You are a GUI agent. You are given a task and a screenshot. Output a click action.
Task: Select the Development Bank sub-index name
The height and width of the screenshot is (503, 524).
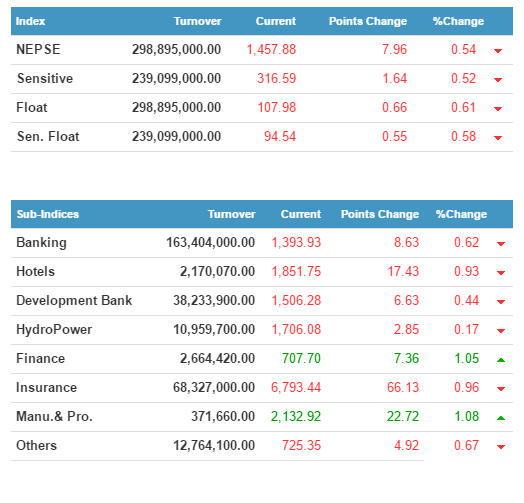click(74, 300)
